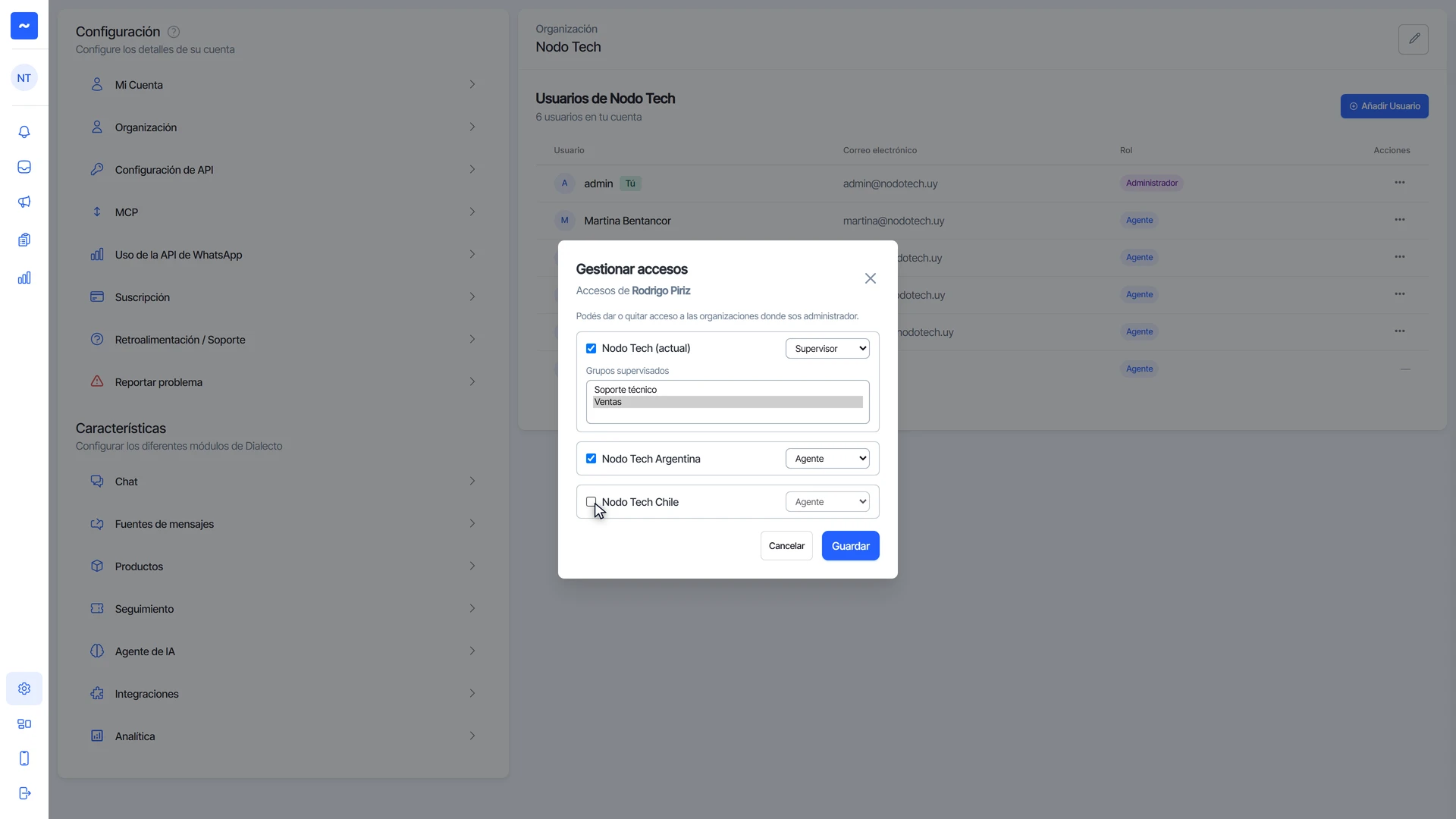Image resolution: width=1456 pixels, height=819 pixels.
Task: Open notifications bell in sidebar
Action: [24, 132]
